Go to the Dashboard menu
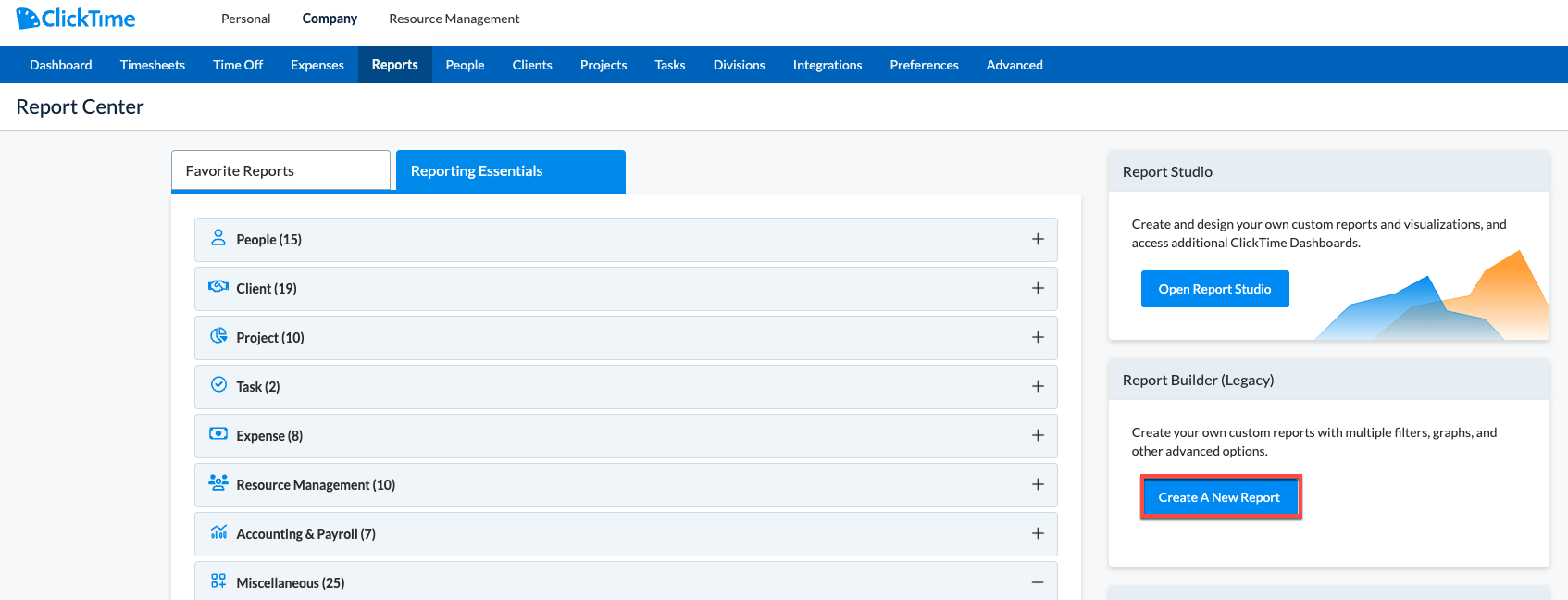The height and width of the screenshot is (600, 1568). (61, 65)
